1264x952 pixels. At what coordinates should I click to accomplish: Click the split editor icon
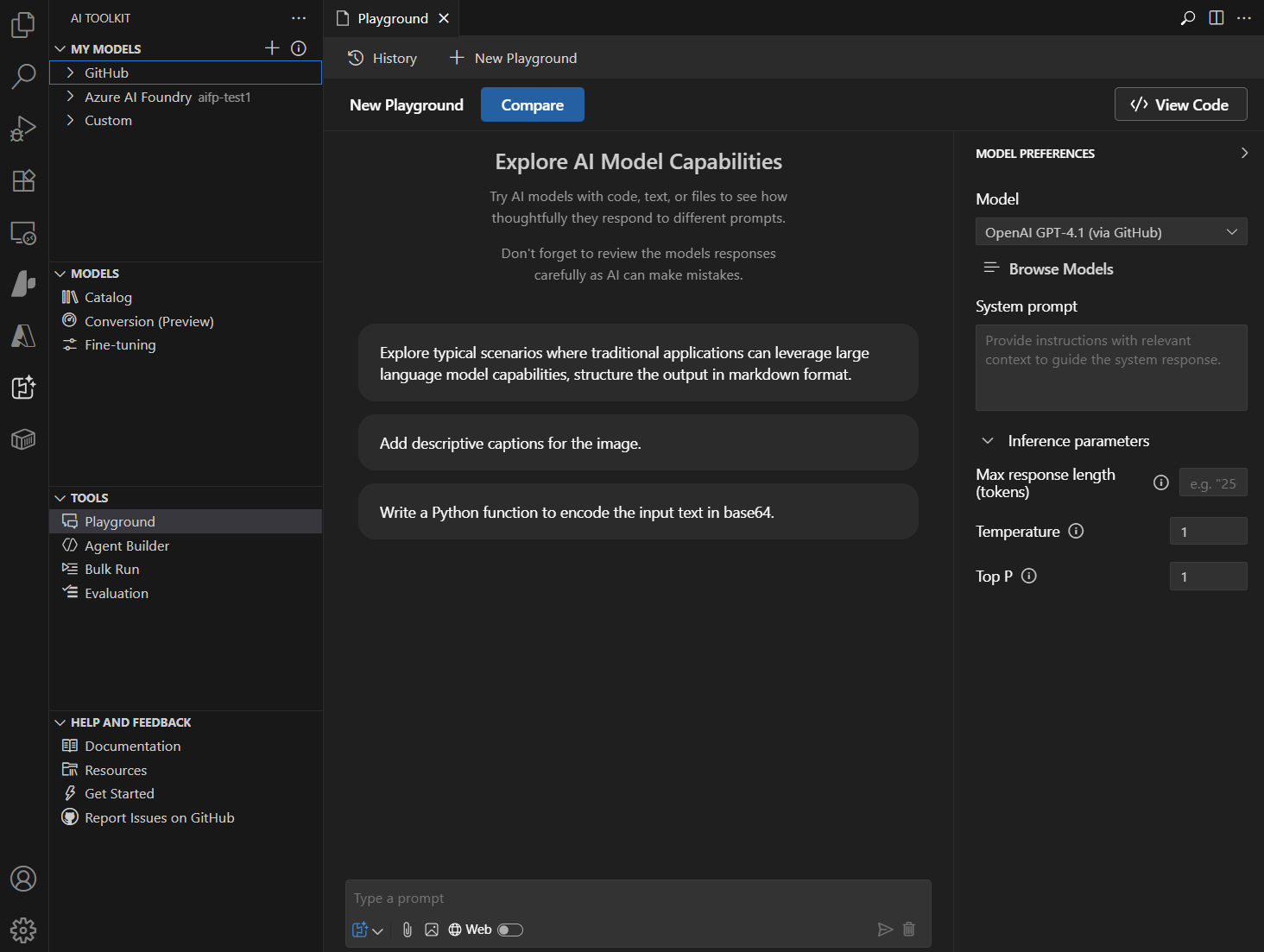click(1217, 17)
